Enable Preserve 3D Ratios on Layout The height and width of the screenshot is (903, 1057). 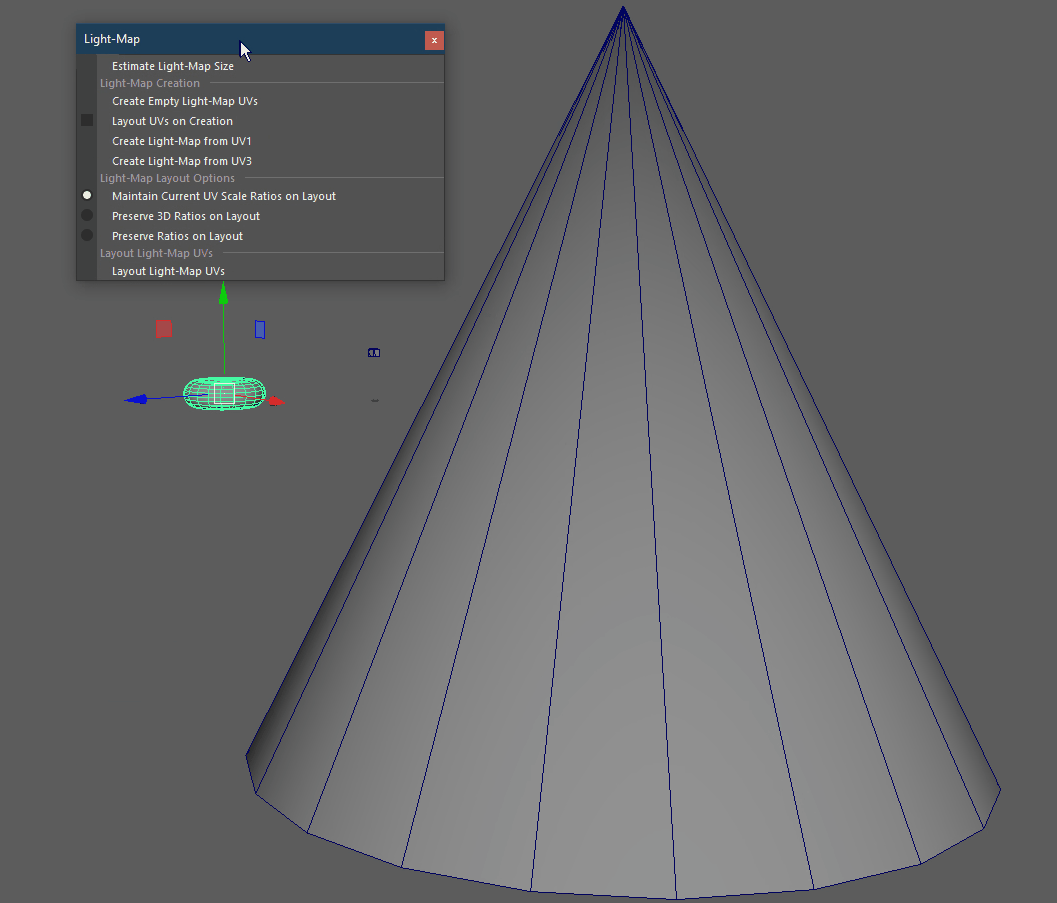[87, 216]
